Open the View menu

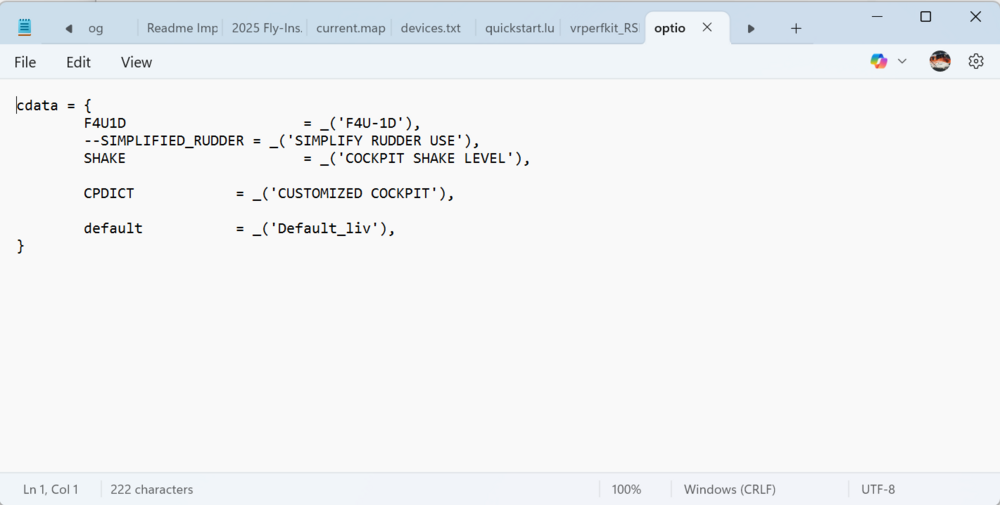(136, 62)
